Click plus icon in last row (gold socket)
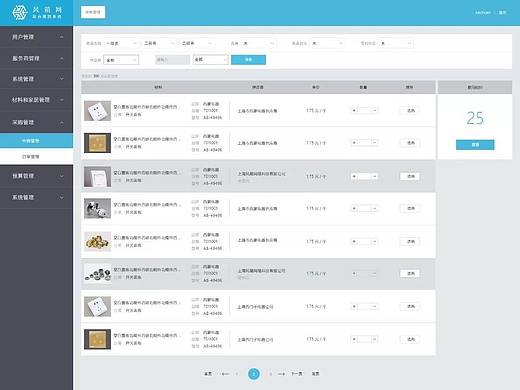Viewport: 520px width, 390px height. pos(354,339)
